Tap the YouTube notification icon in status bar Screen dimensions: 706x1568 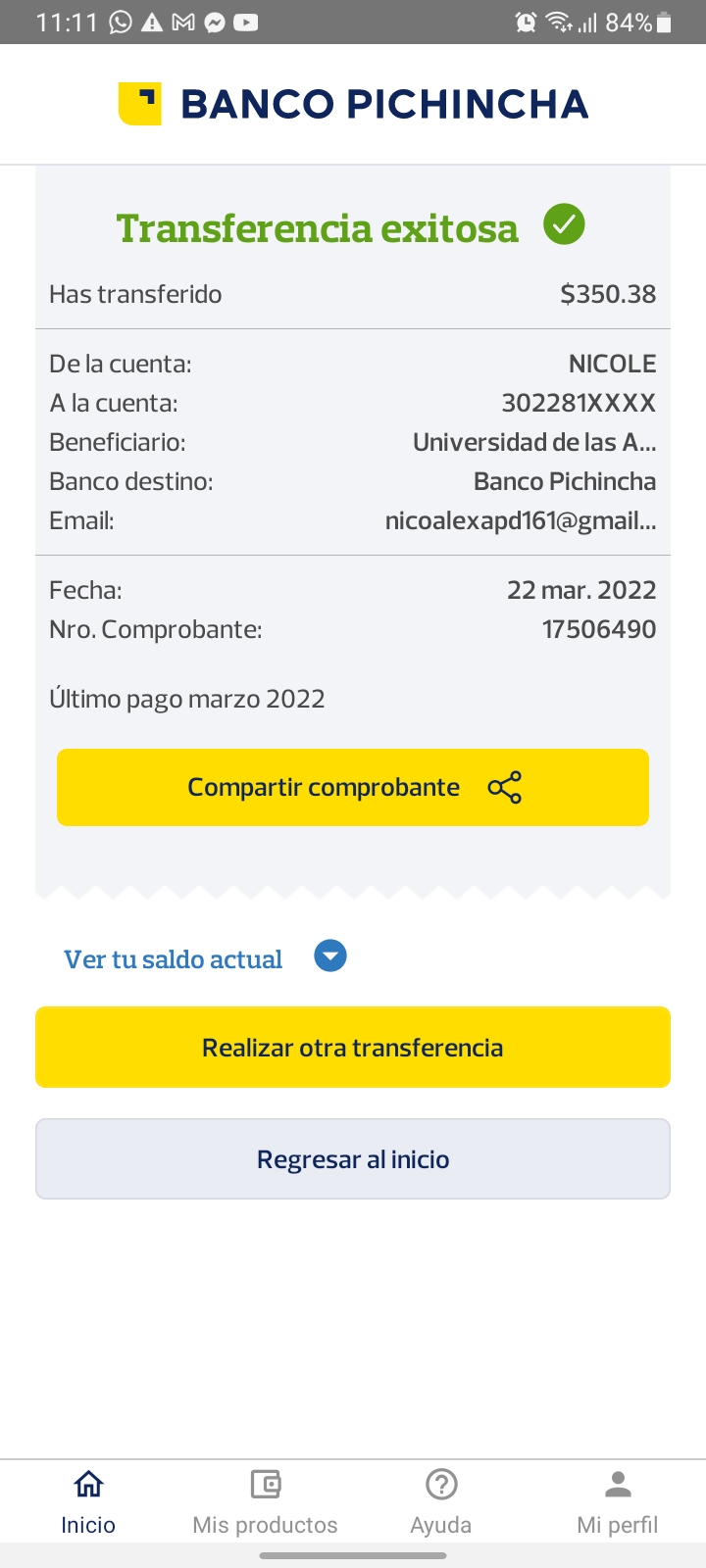pyautogui.click(x=246, y=23)
